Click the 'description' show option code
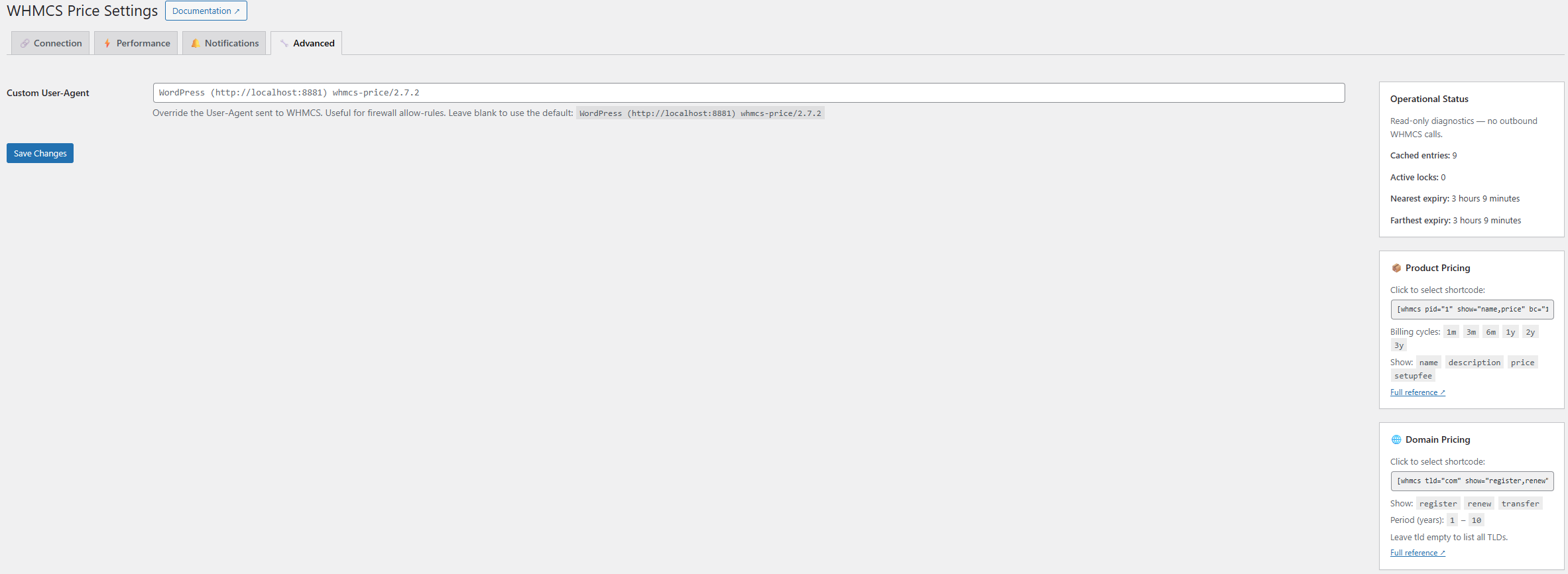Viewport: 1568px width, 574px height. 1475,363
